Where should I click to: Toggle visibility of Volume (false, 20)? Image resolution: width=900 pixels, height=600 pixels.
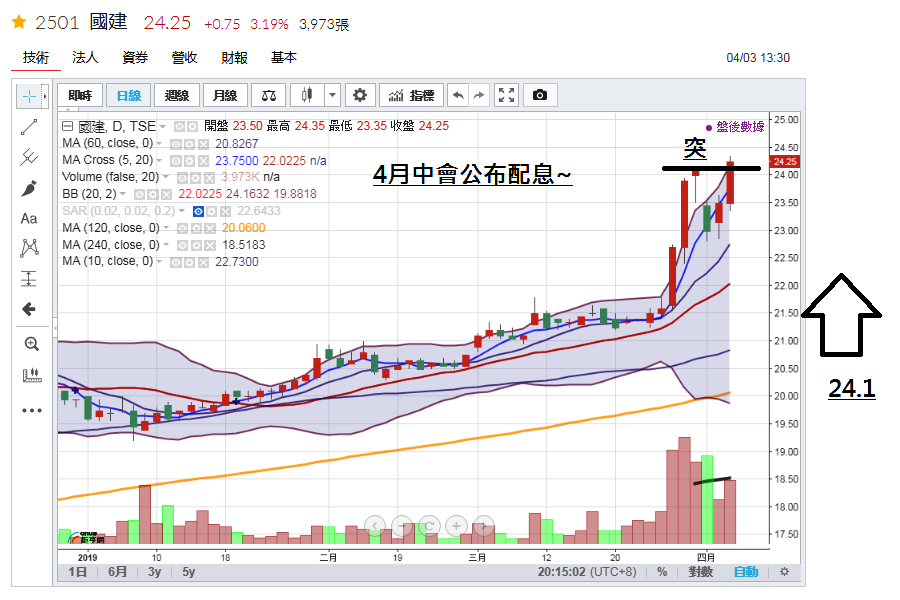click(x=183, y=178)
